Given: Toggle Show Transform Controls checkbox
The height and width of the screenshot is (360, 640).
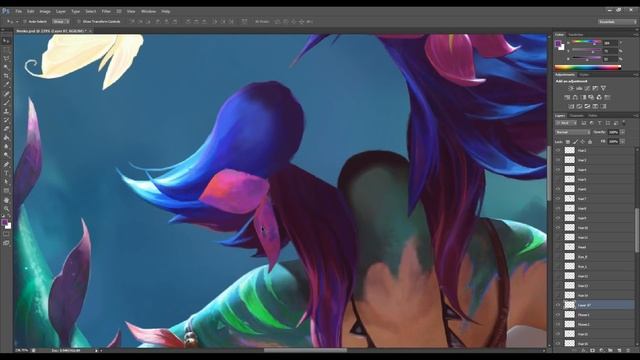Looking at the screenshot, I should pyautogui.click(x=79, y=21).
